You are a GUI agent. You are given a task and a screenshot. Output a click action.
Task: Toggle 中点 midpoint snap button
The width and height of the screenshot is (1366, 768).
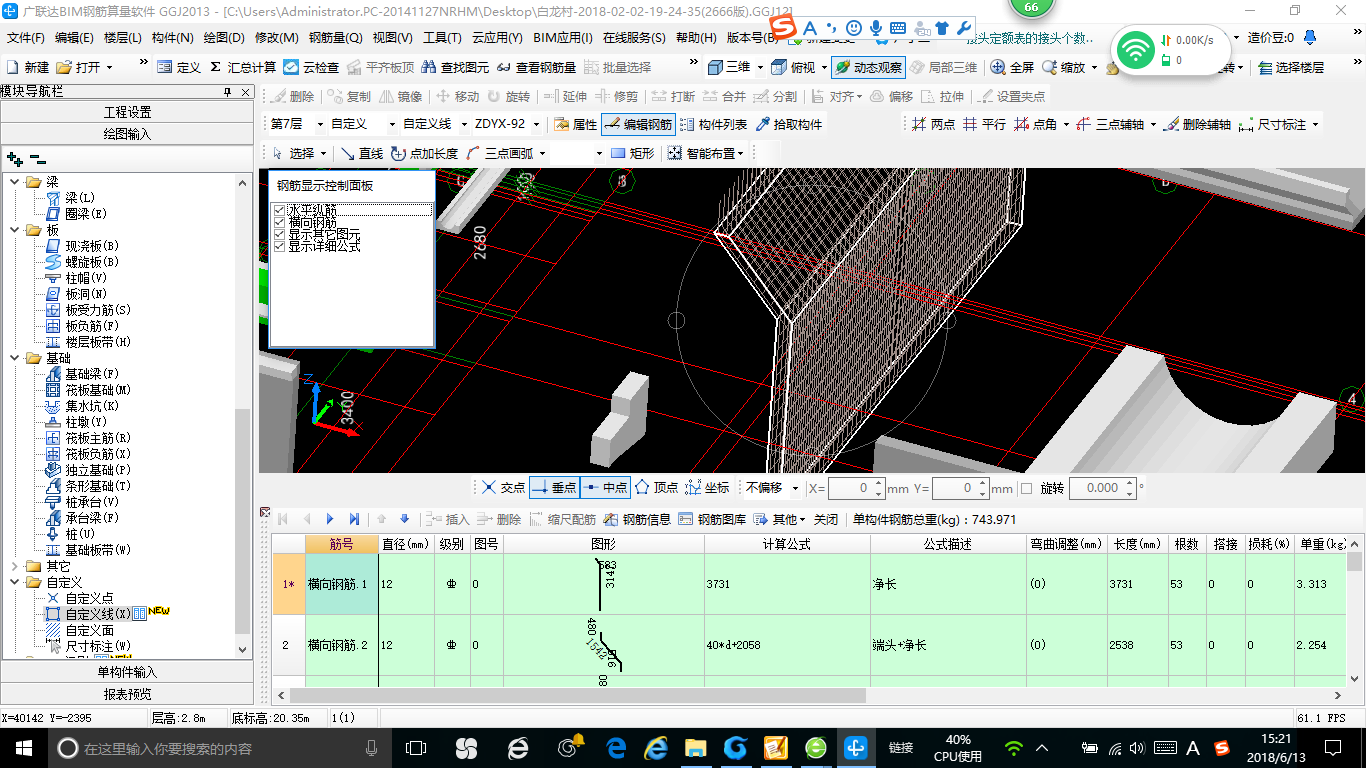[x=605, y=488]
